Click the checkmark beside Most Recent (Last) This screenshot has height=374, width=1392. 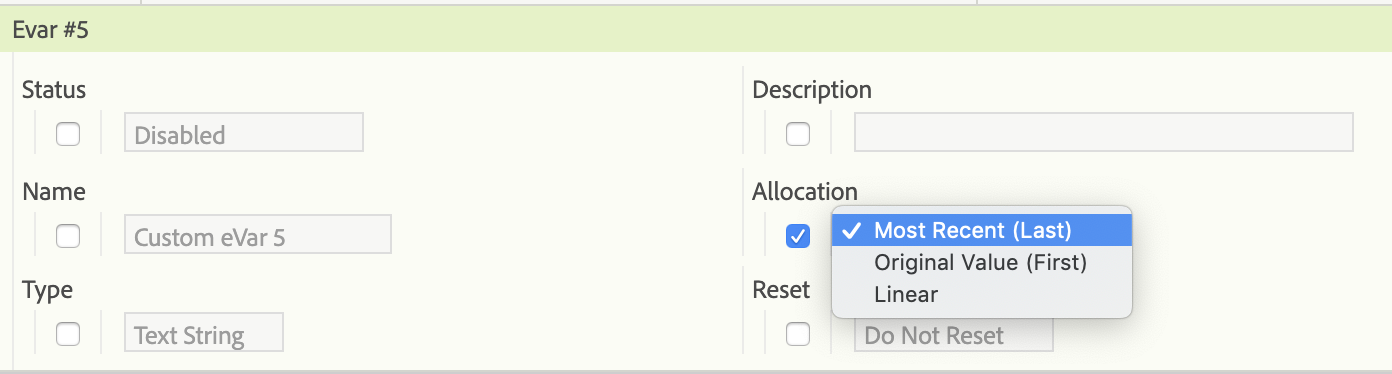pos(852,231)
